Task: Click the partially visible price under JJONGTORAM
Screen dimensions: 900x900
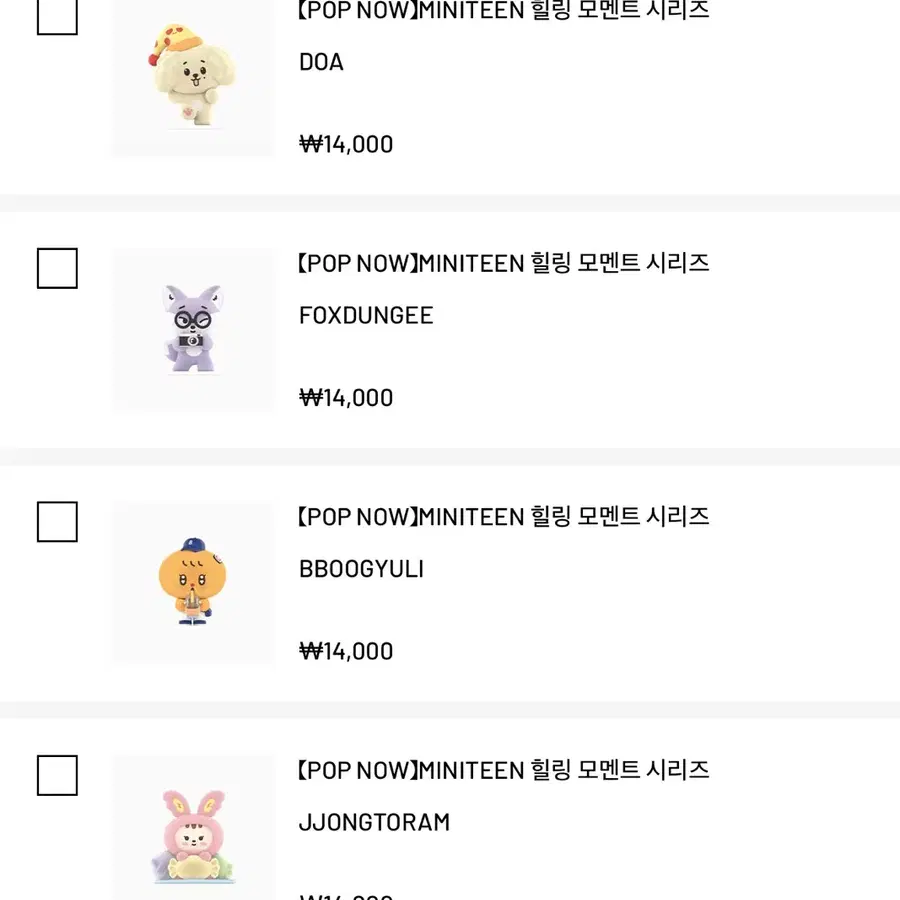Action: (346, 897)
